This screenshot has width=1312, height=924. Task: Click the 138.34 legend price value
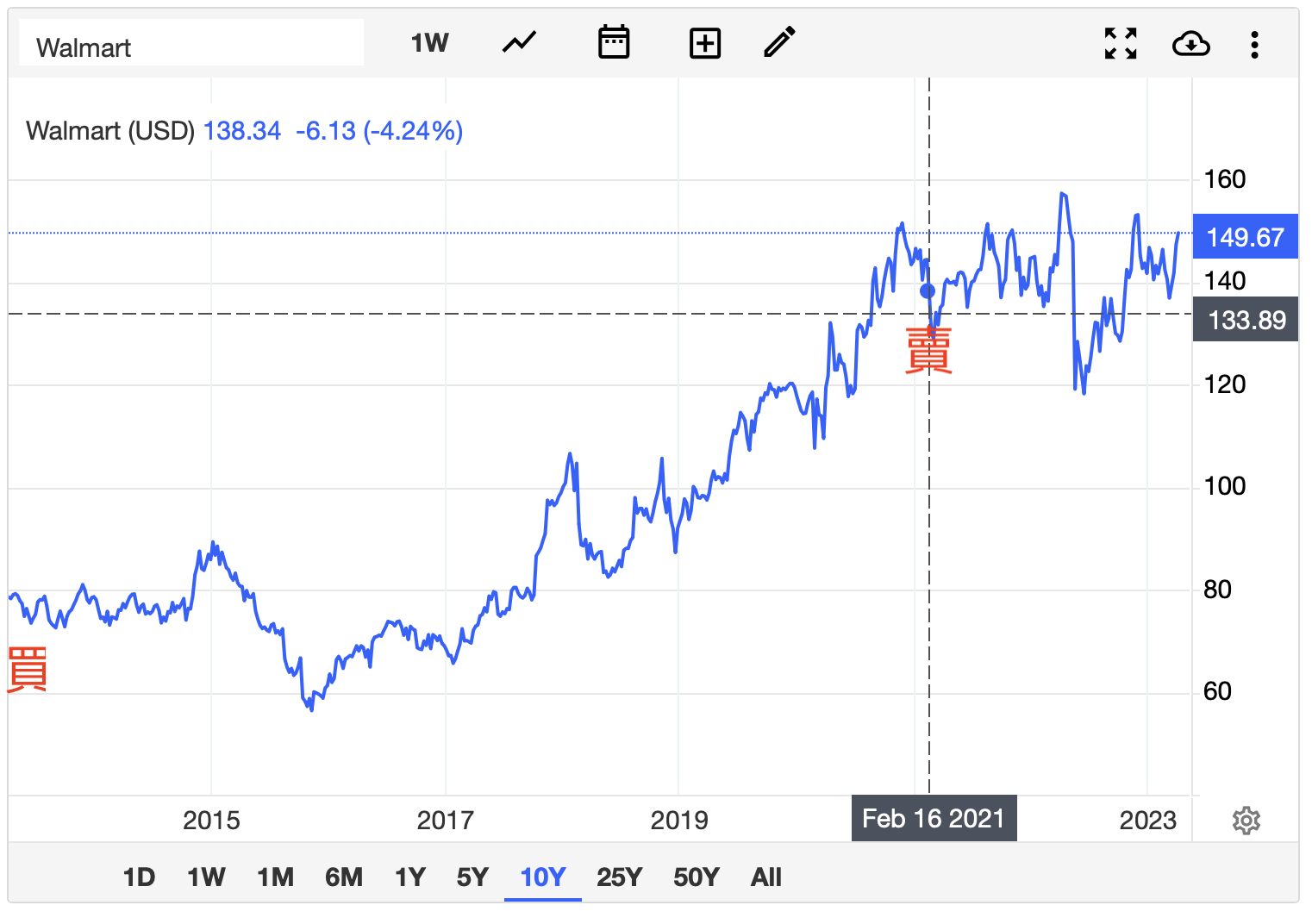242,131
